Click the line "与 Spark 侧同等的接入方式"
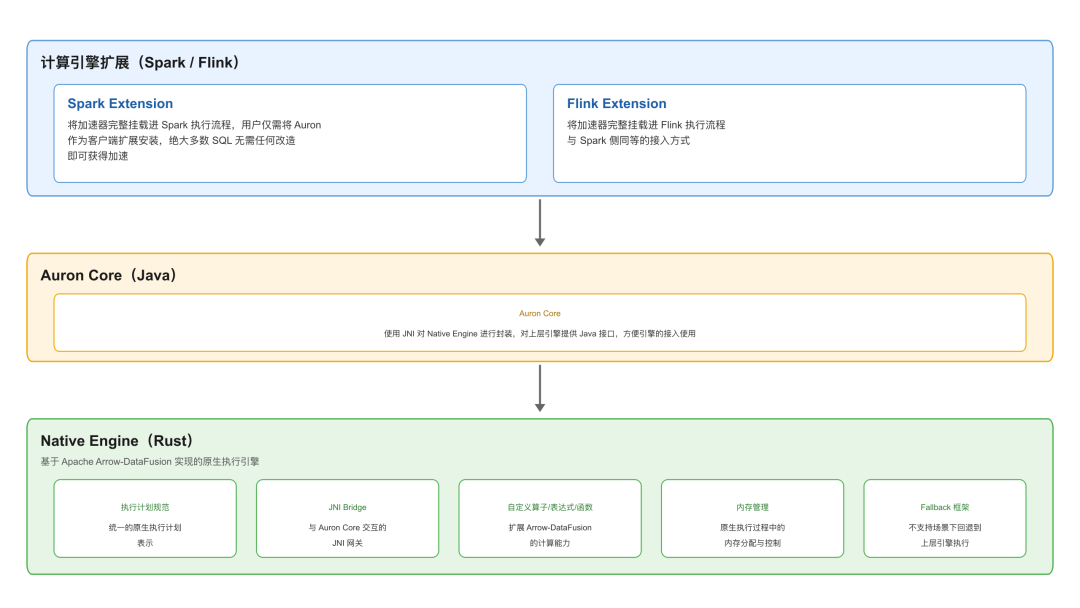Screen dimensions: 1080x608 [x=628, y=140]
